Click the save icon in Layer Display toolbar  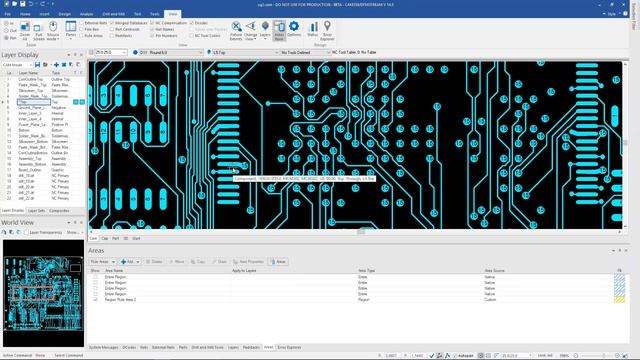[38, 64]
